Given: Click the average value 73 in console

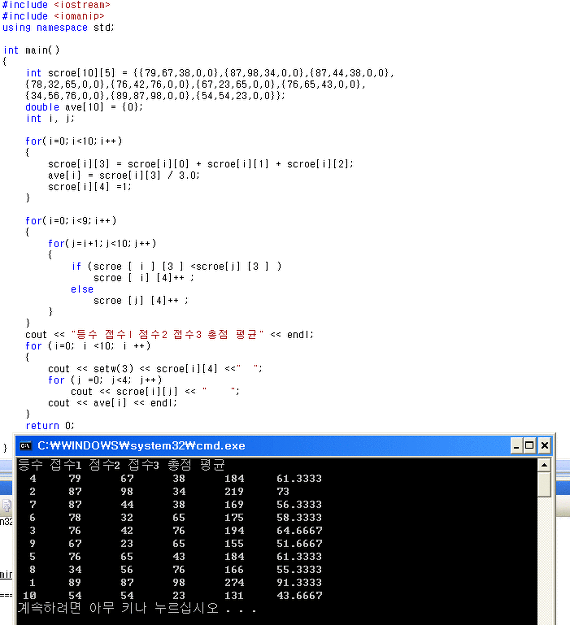Looking at the screenshot, I should tap(283, 491).
